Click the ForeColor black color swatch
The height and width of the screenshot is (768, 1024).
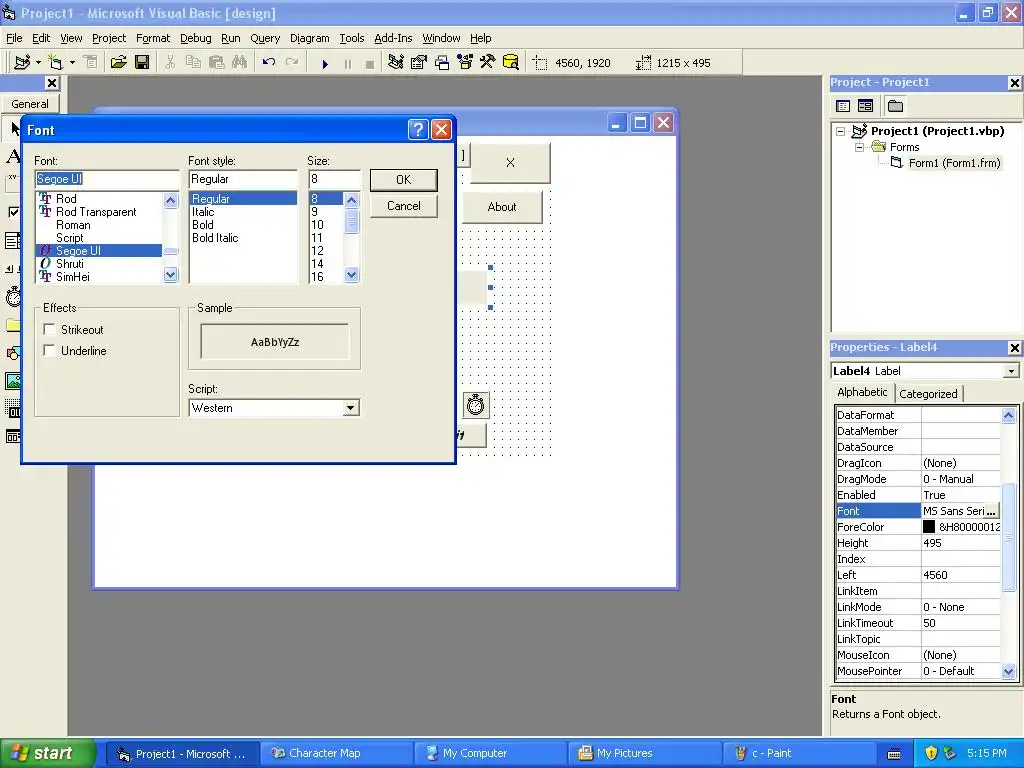pyautogui.click(x=929, y=527)
